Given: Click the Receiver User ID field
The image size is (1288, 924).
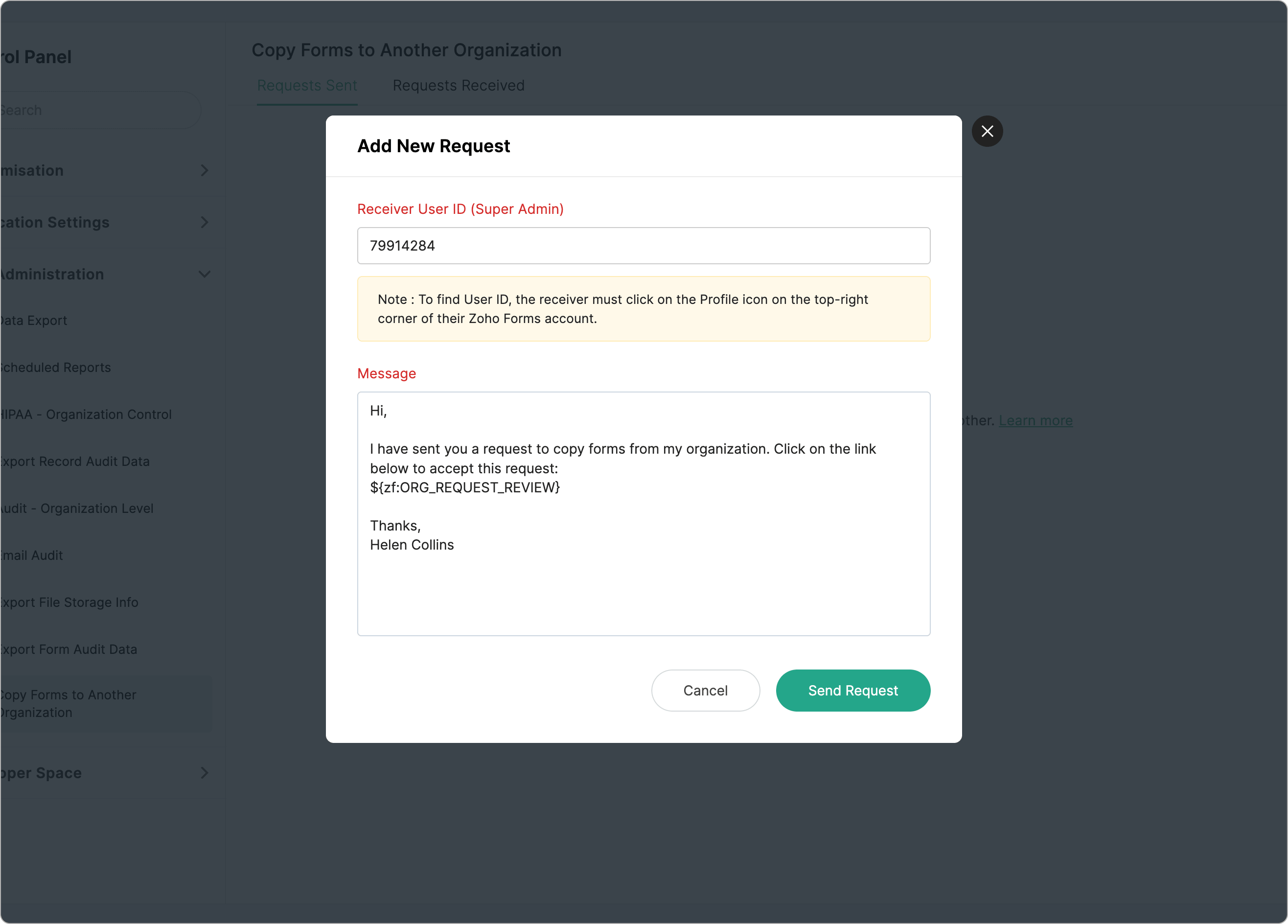Looking at the screenshot, I should (x=643, y=245).
